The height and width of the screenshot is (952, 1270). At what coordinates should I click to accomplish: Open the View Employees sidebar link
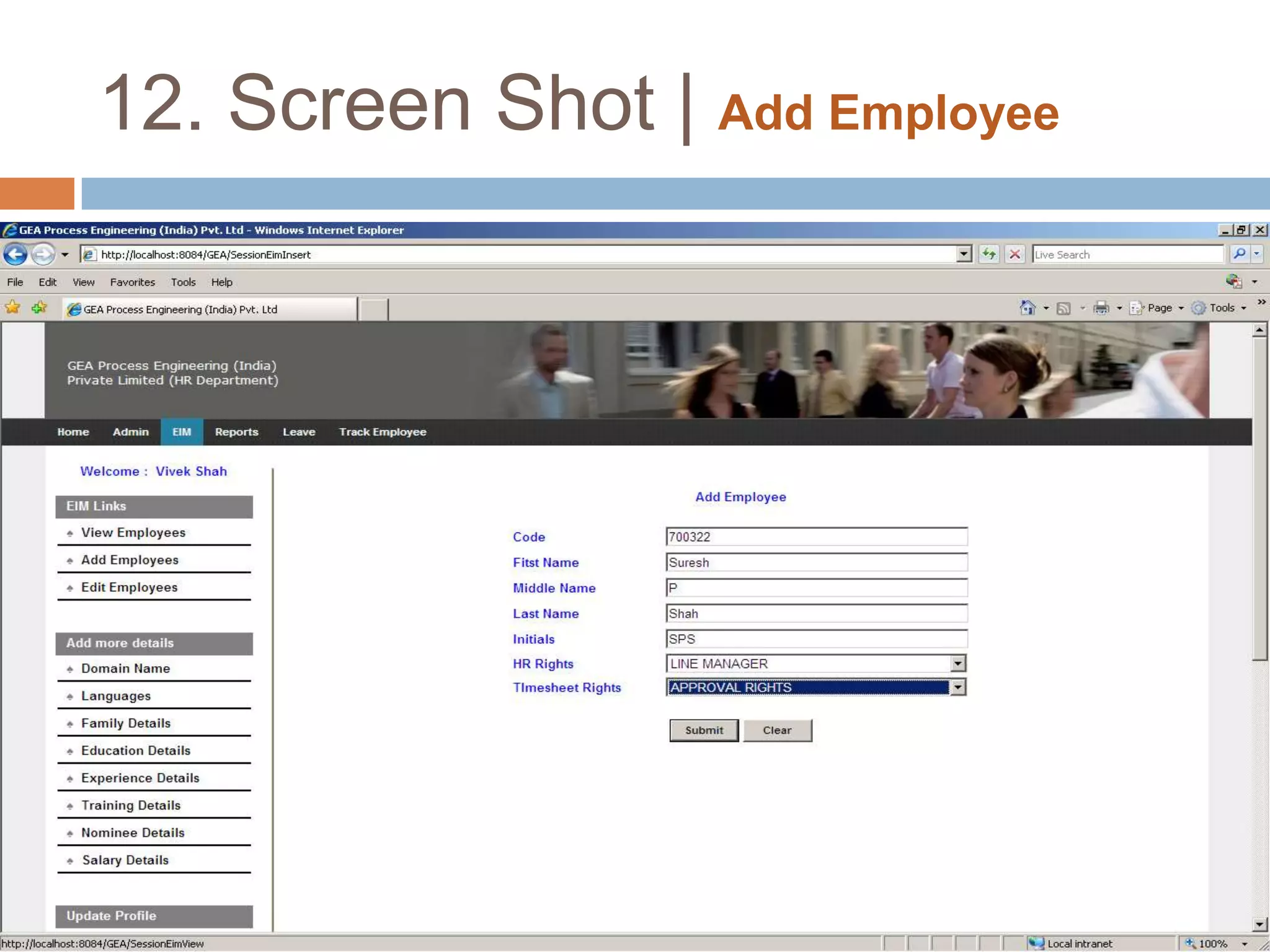133,533
